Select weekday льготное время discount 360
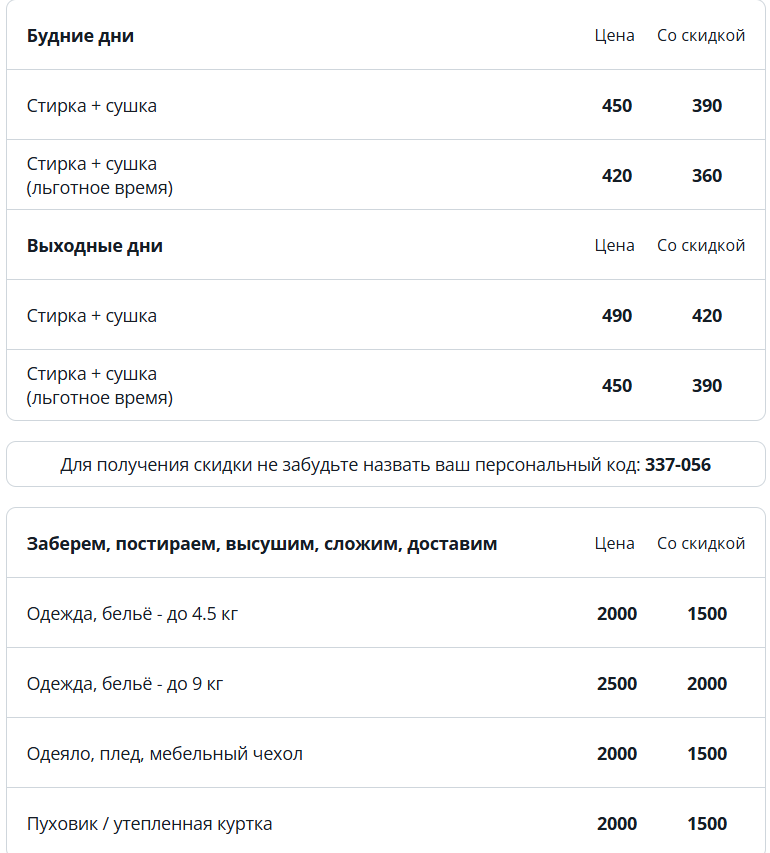Image resolution: width=770 pixels, height=853 pixels. click(707, 176)
